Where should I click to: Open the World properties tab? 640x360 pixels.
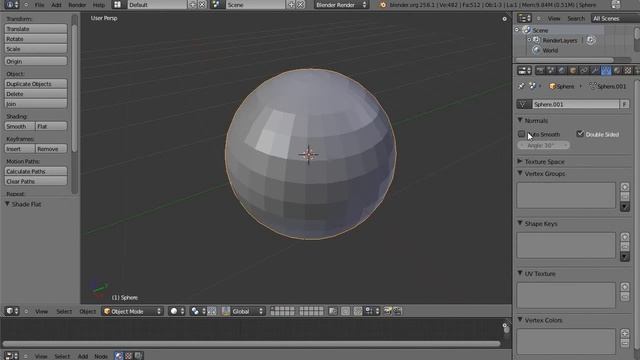pos(562,71)
